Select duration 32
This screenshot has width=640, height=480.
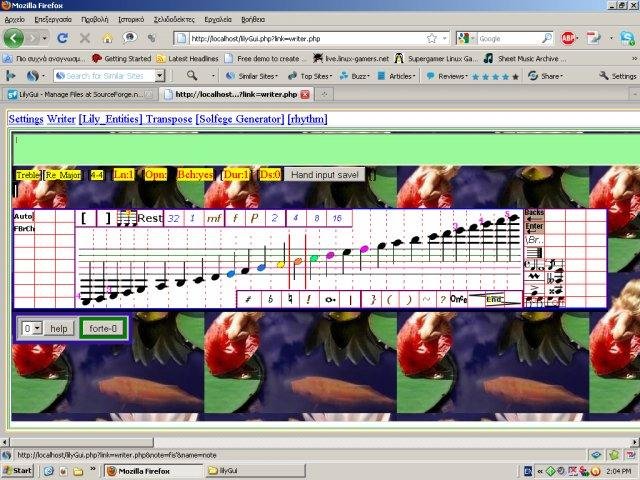(x=173, y=218)
